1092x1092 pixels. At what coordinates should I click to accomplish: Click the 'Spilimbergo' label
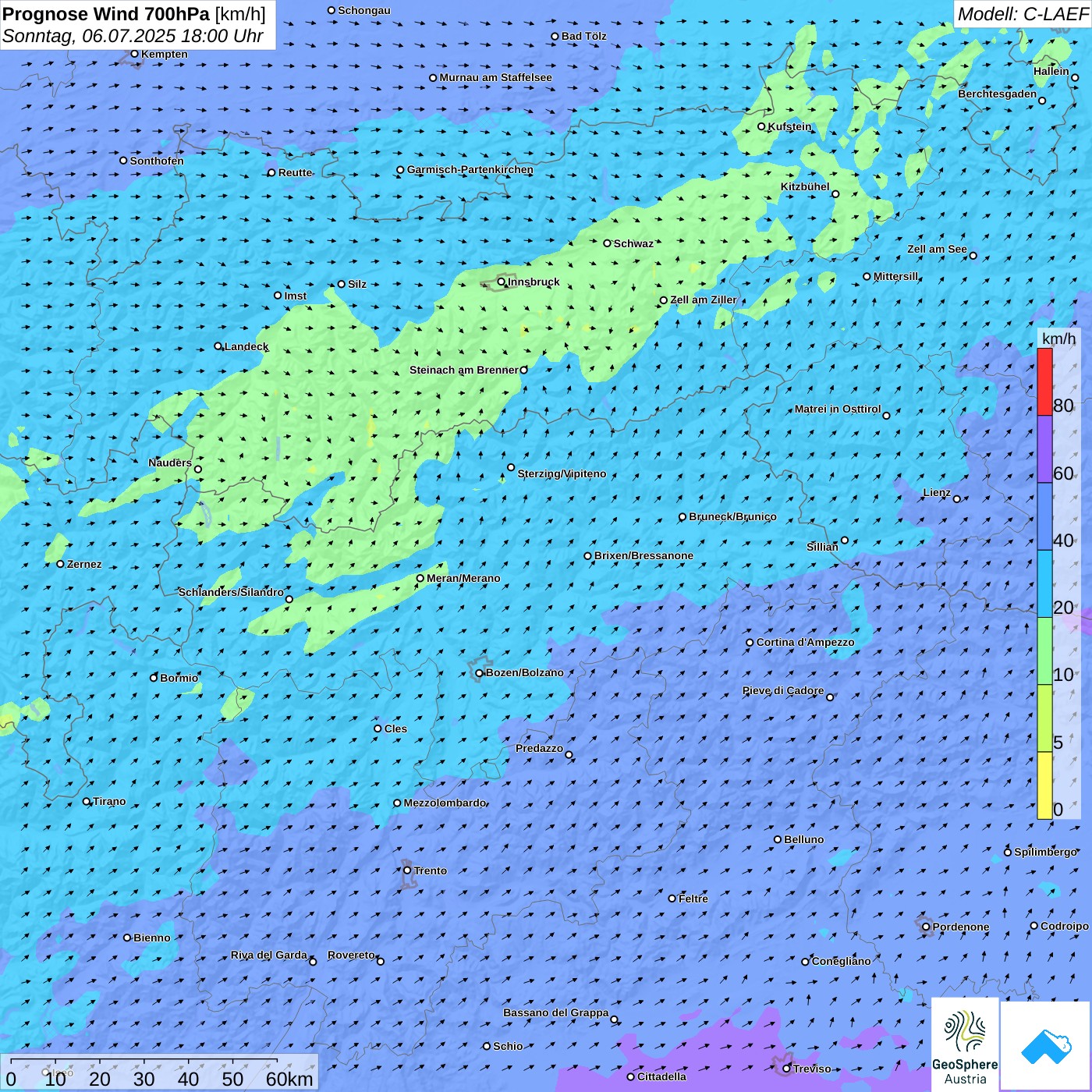pyautogui.click(x=1046, y=852)
